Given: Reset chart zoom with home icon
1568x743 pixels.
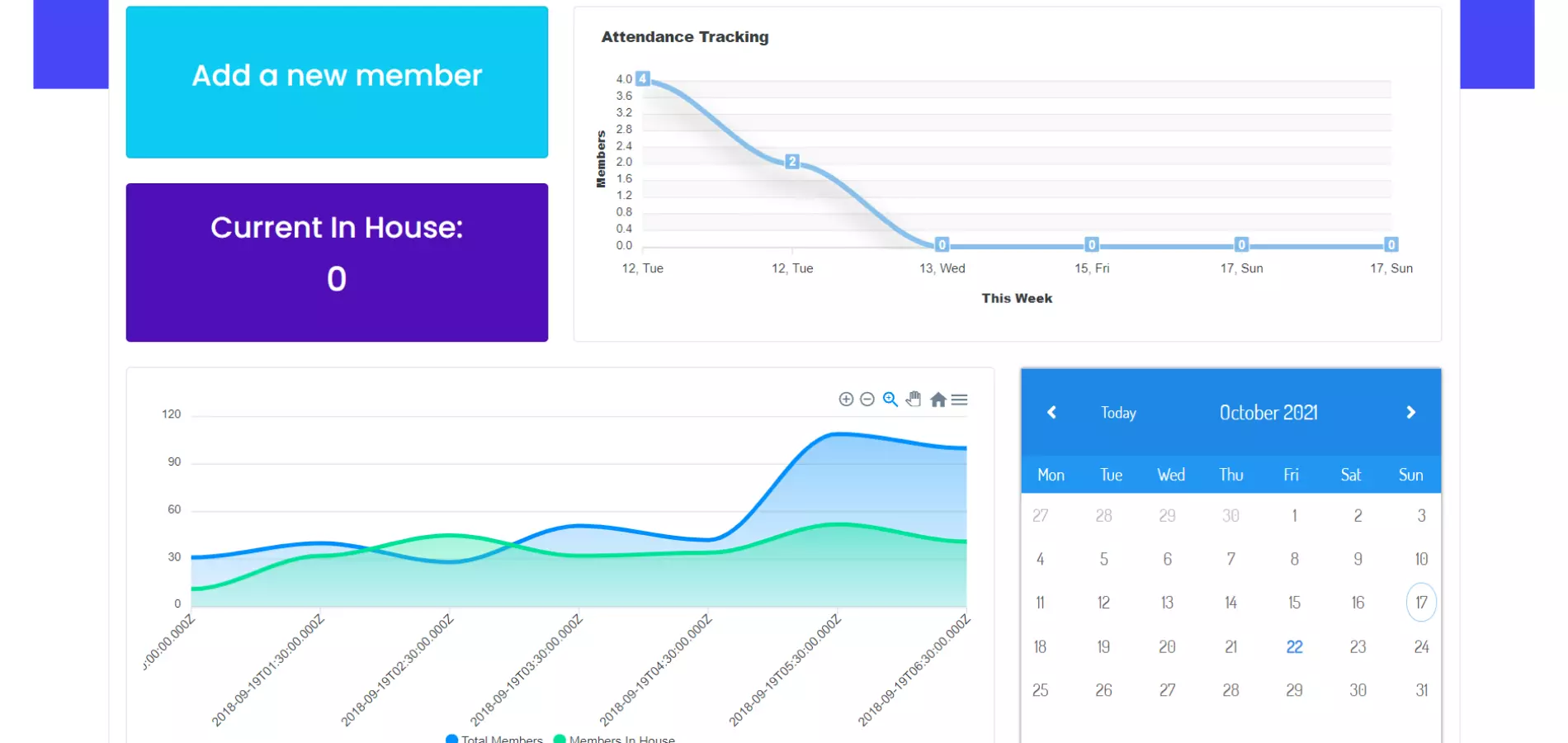Looking at the screenshot, I should coord(937,400).
